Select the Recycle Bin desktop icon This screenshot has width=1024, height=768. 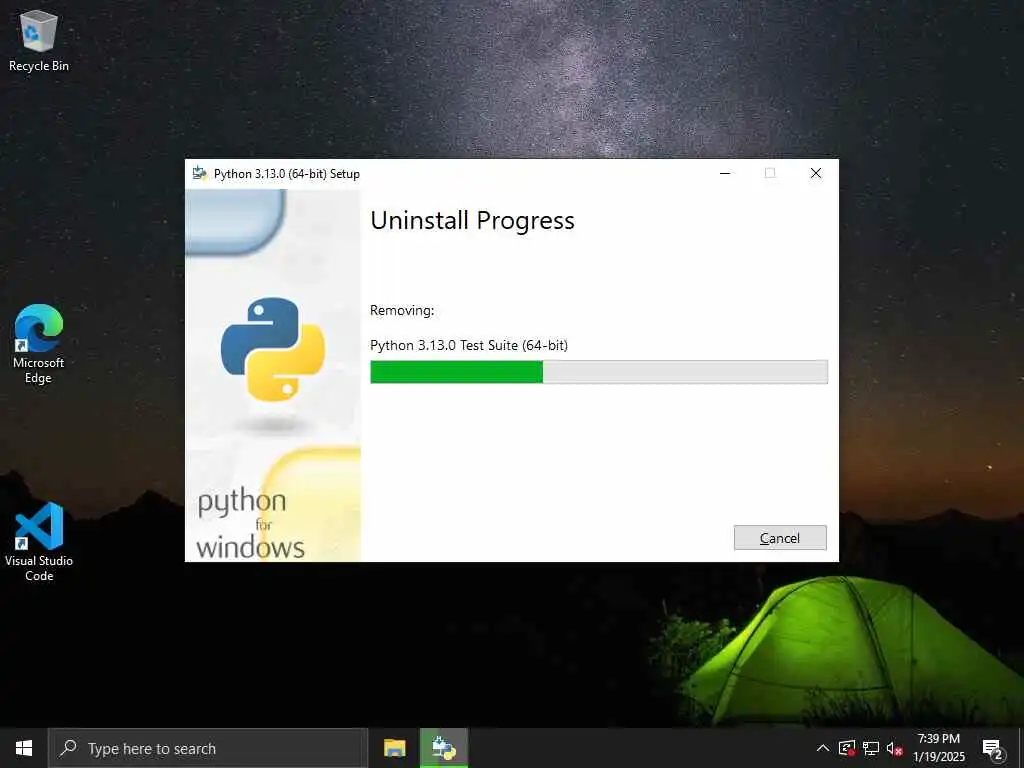[x=39, y=41]
